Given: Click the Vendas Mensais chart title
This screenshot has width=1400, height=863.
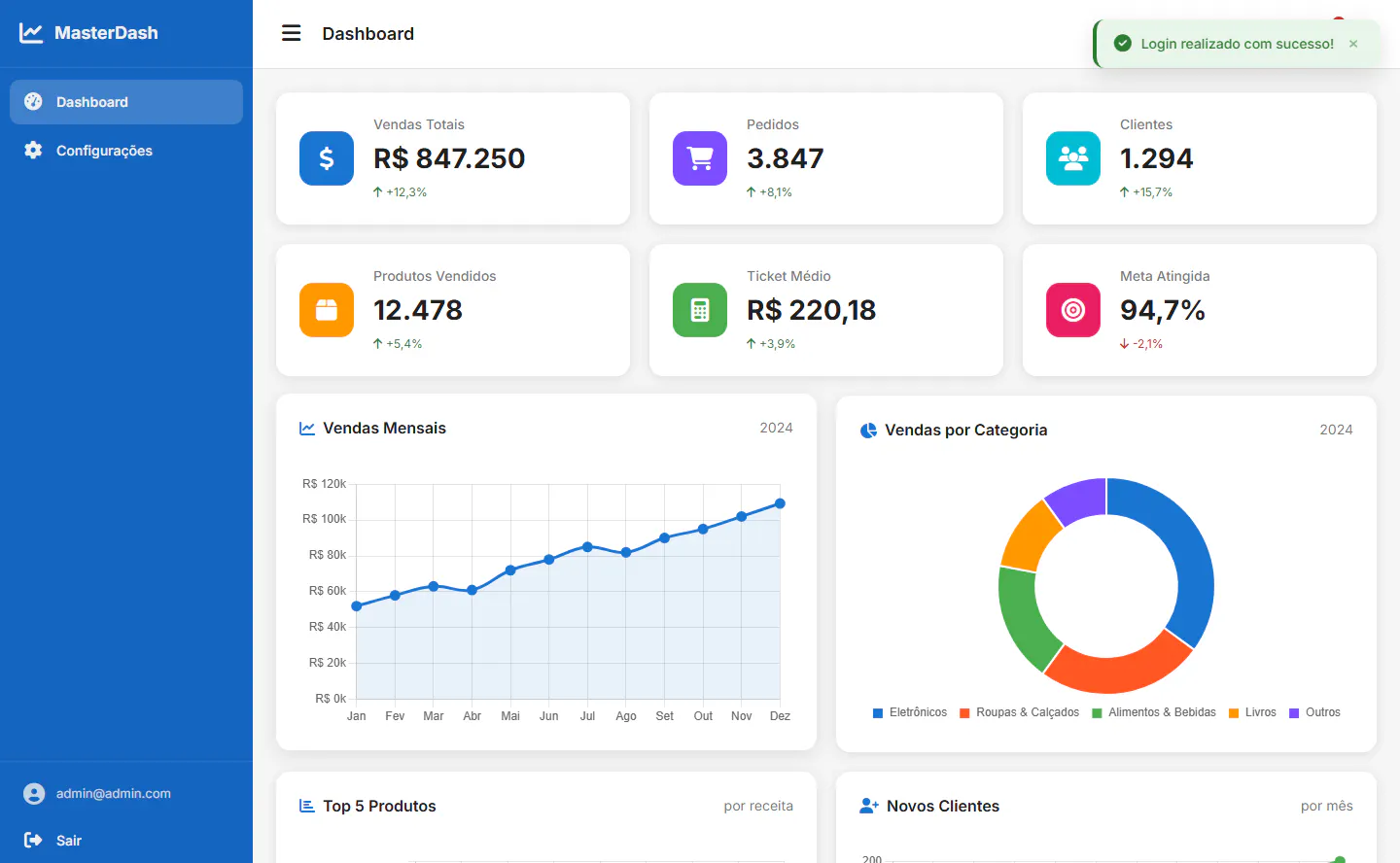Looking at the screenshot, I should point(384,429).
